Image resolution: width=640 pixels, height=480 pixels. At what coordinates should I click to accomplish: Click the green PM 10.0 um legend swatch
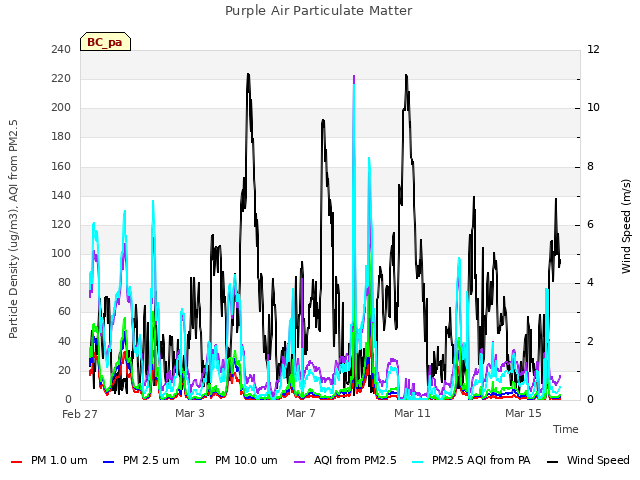pyautogui.click(x=201, y=461)
